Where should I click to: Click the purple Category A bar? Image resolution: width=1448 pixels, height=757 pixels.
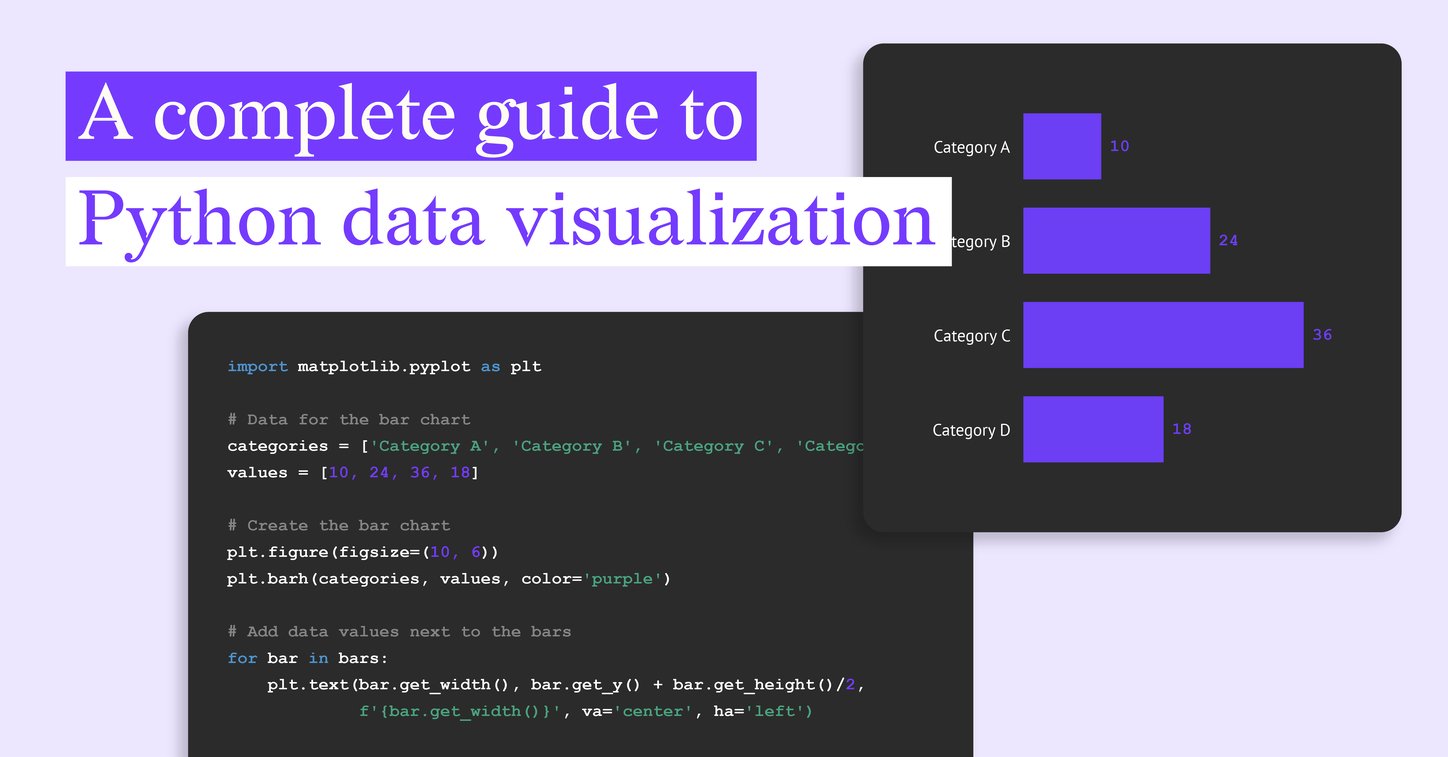(x=1061, y=146)
